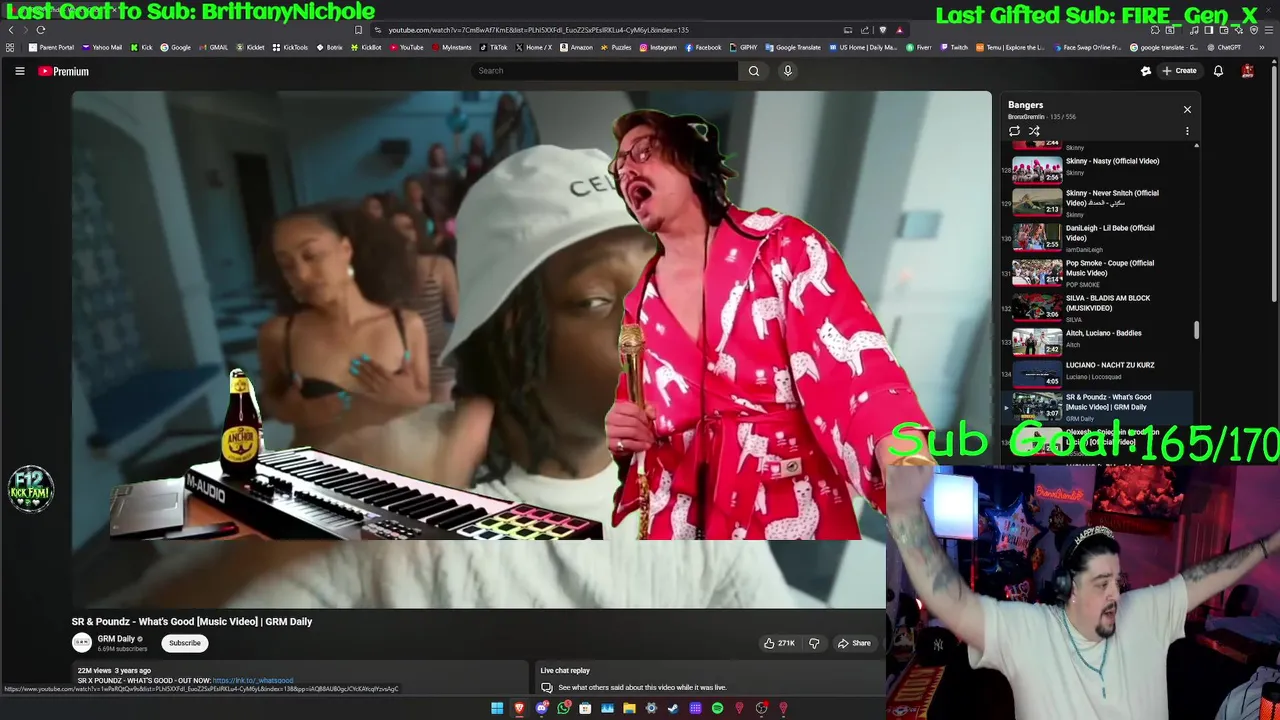Toggle playlist loop

[x=1014, y=131]
